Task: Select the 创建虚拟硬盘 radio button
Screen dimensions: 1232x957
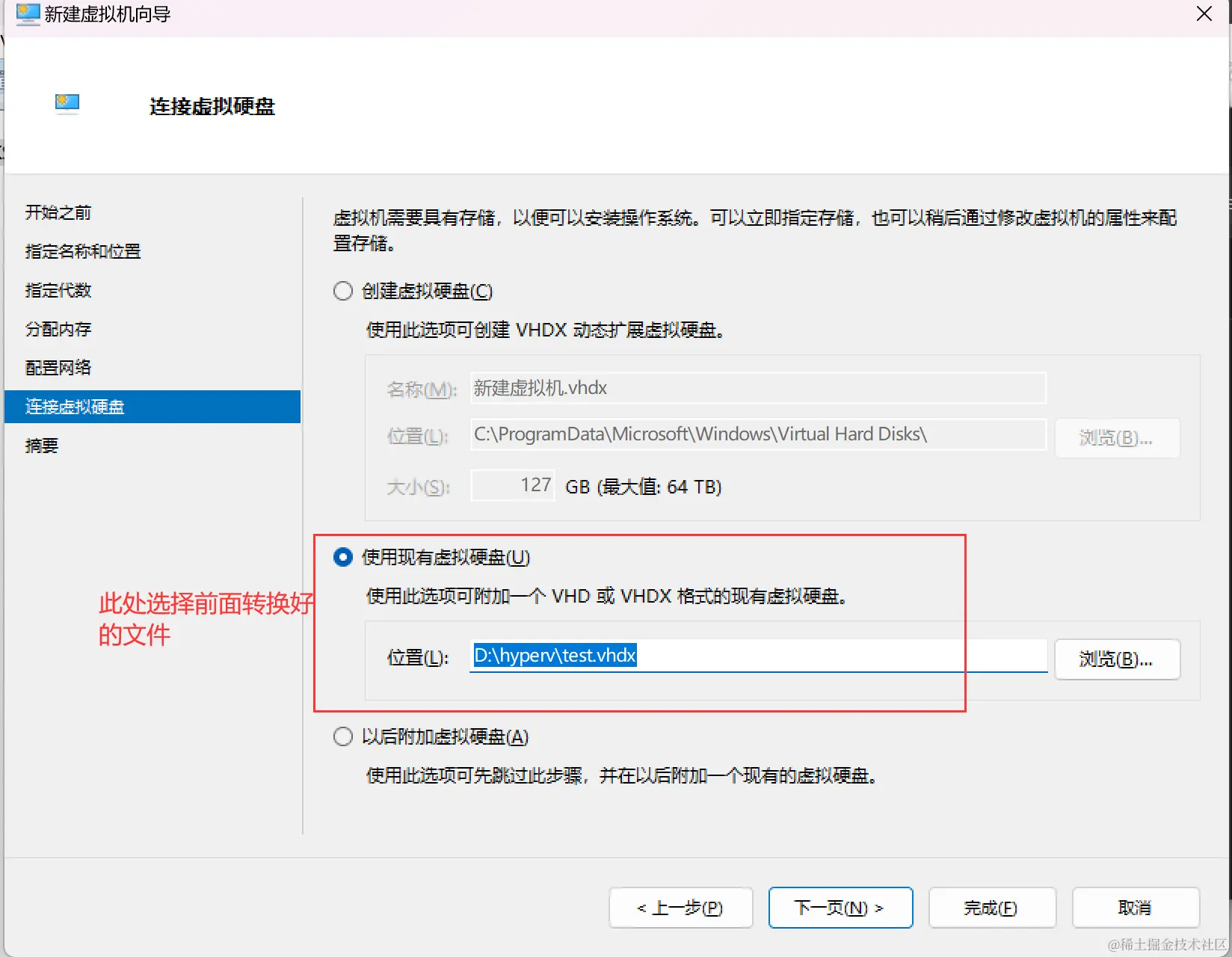Action: 342,291
